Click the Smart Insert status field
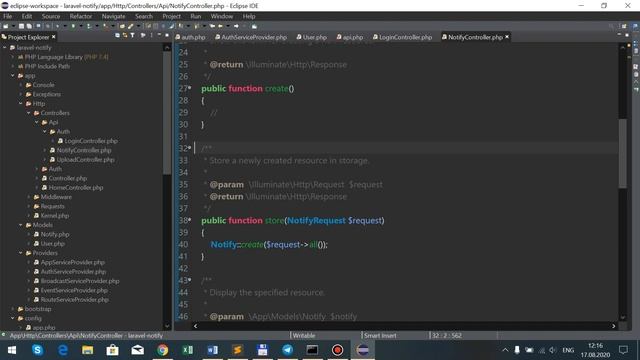 (380, 336)
